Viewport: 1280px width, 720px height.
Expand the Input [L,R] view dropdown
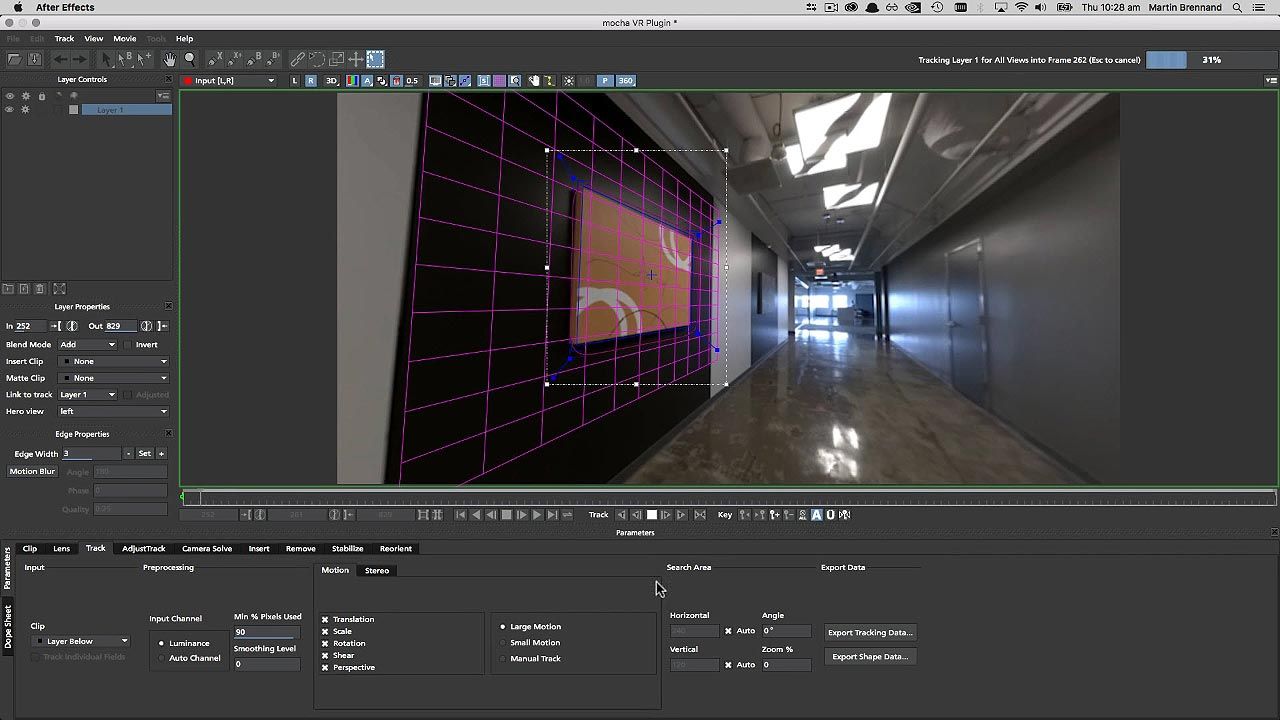click(x=232, y=81)
